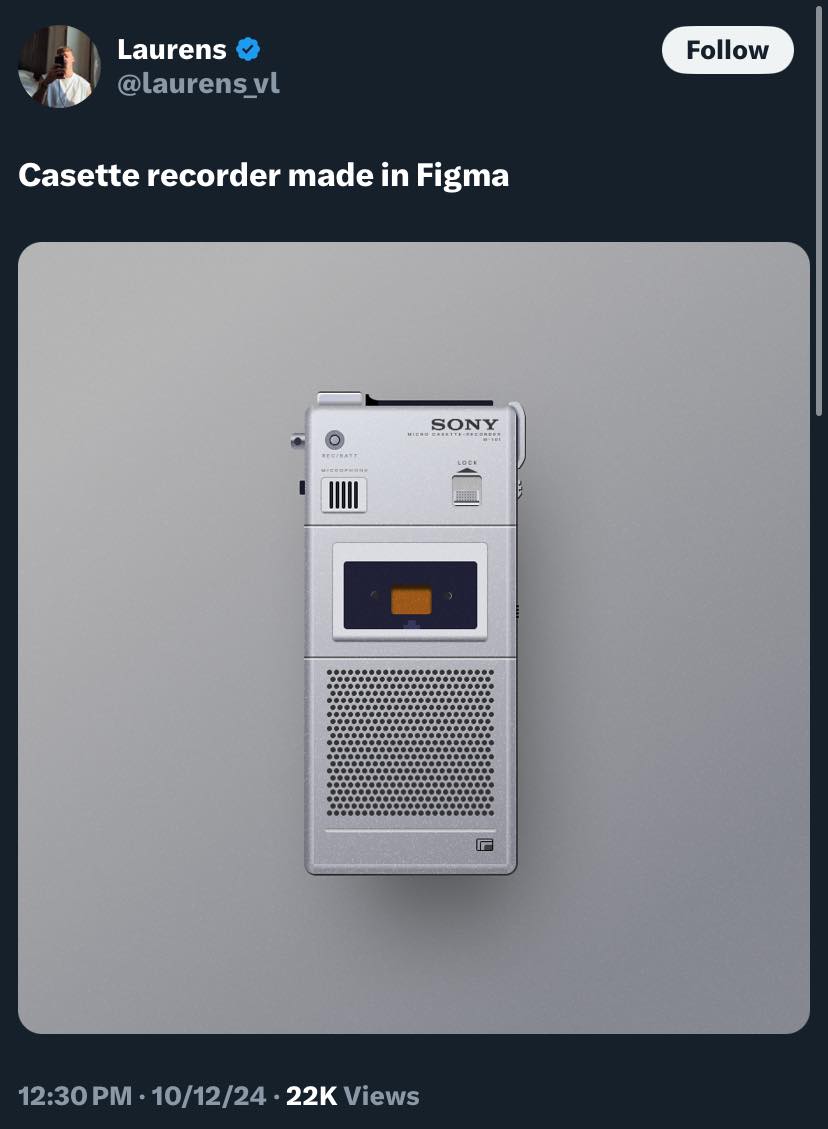The image size is (828, 1129).
Task: Open the @laurens_vl handle link
Action: (198, 84)
